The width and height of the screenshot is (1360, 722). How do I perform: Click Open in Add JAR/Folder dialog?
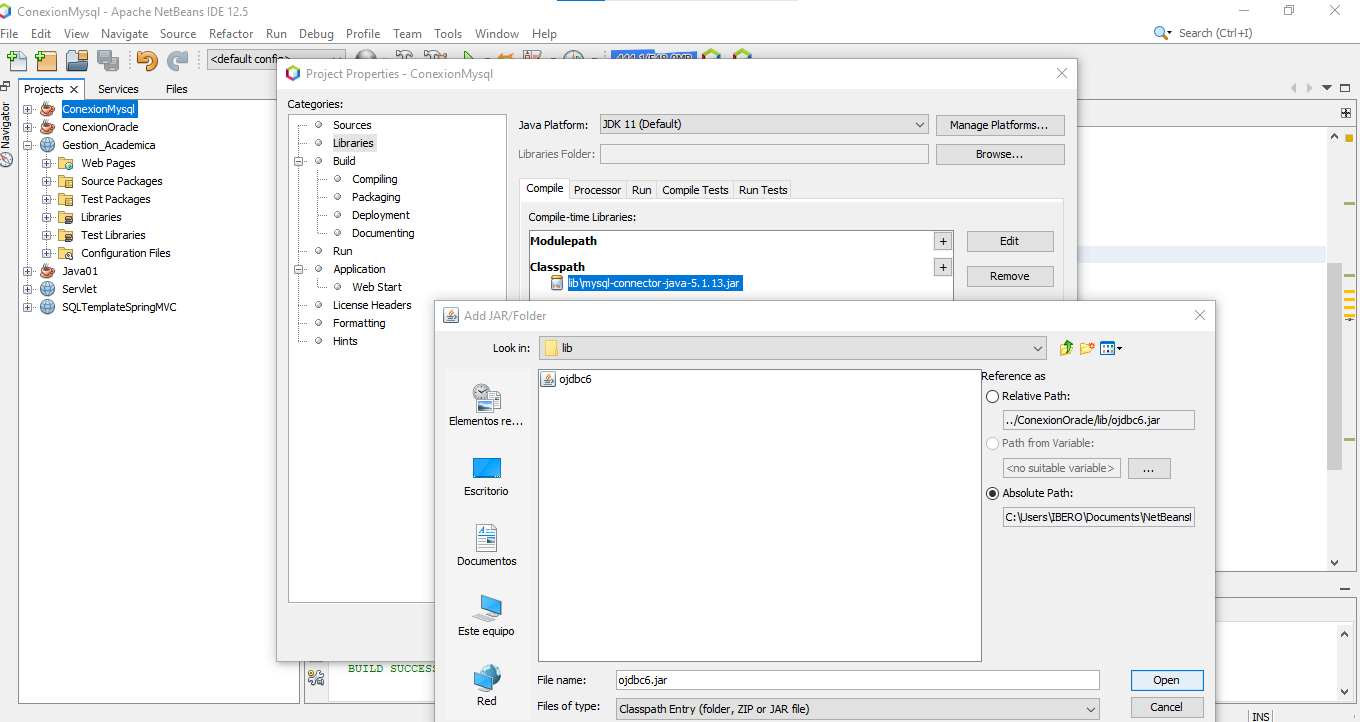[x=1167, y=680]
